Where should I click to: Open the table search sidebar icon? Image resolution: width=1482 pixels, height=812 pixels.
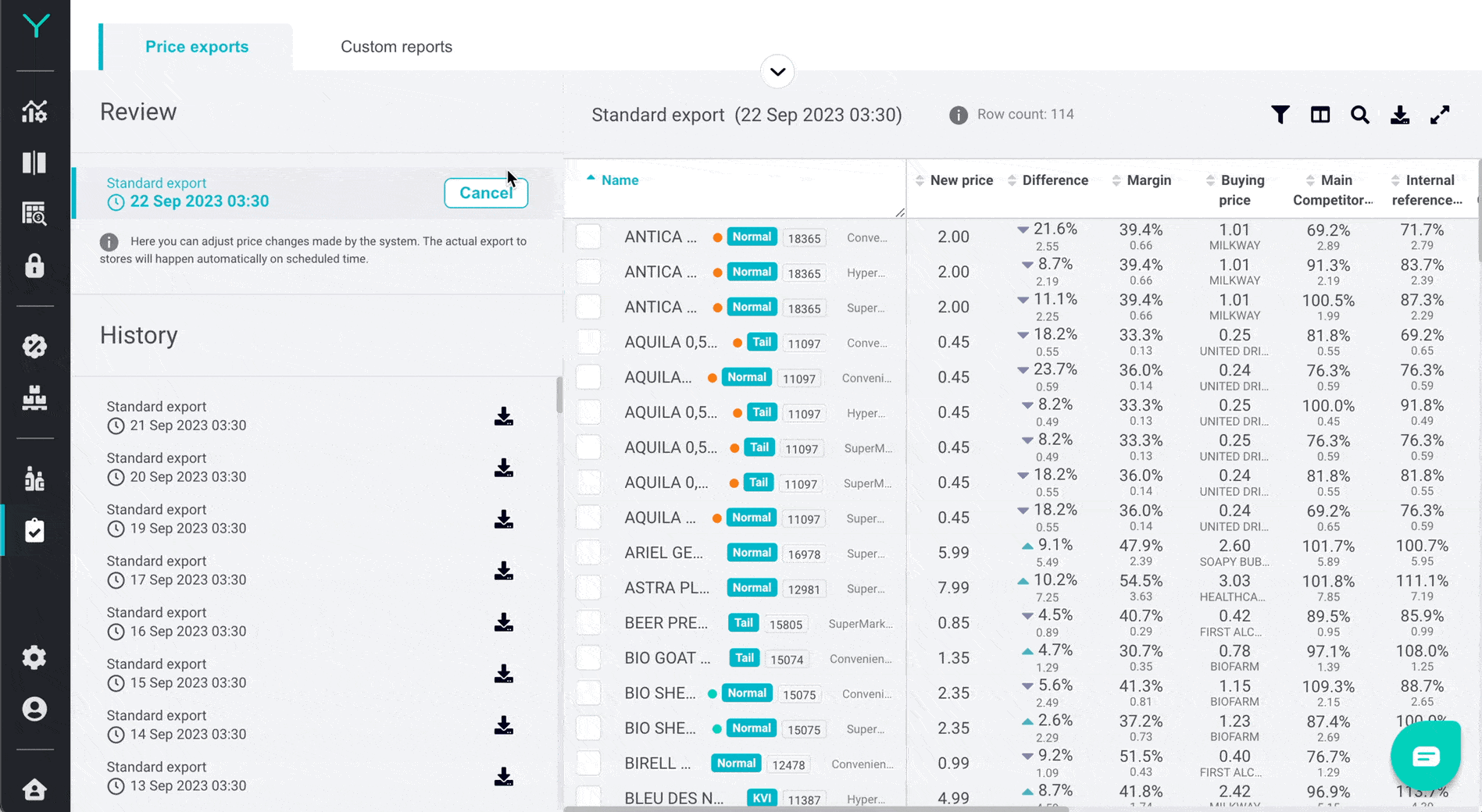(34, 213)
